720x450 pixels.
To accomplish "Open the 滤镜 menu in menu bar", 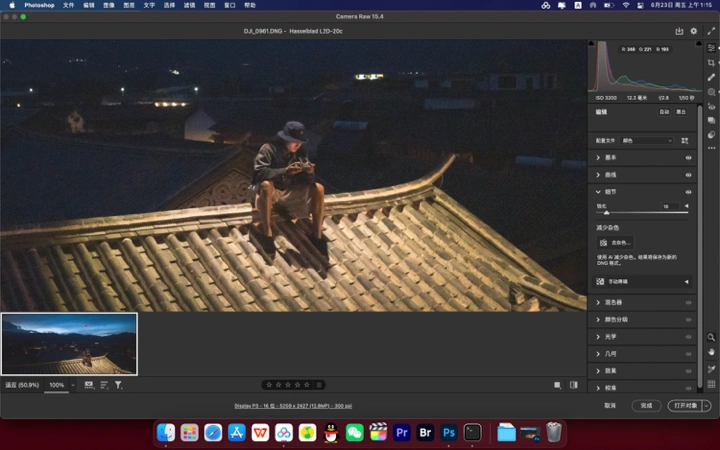I will (189, 5).
